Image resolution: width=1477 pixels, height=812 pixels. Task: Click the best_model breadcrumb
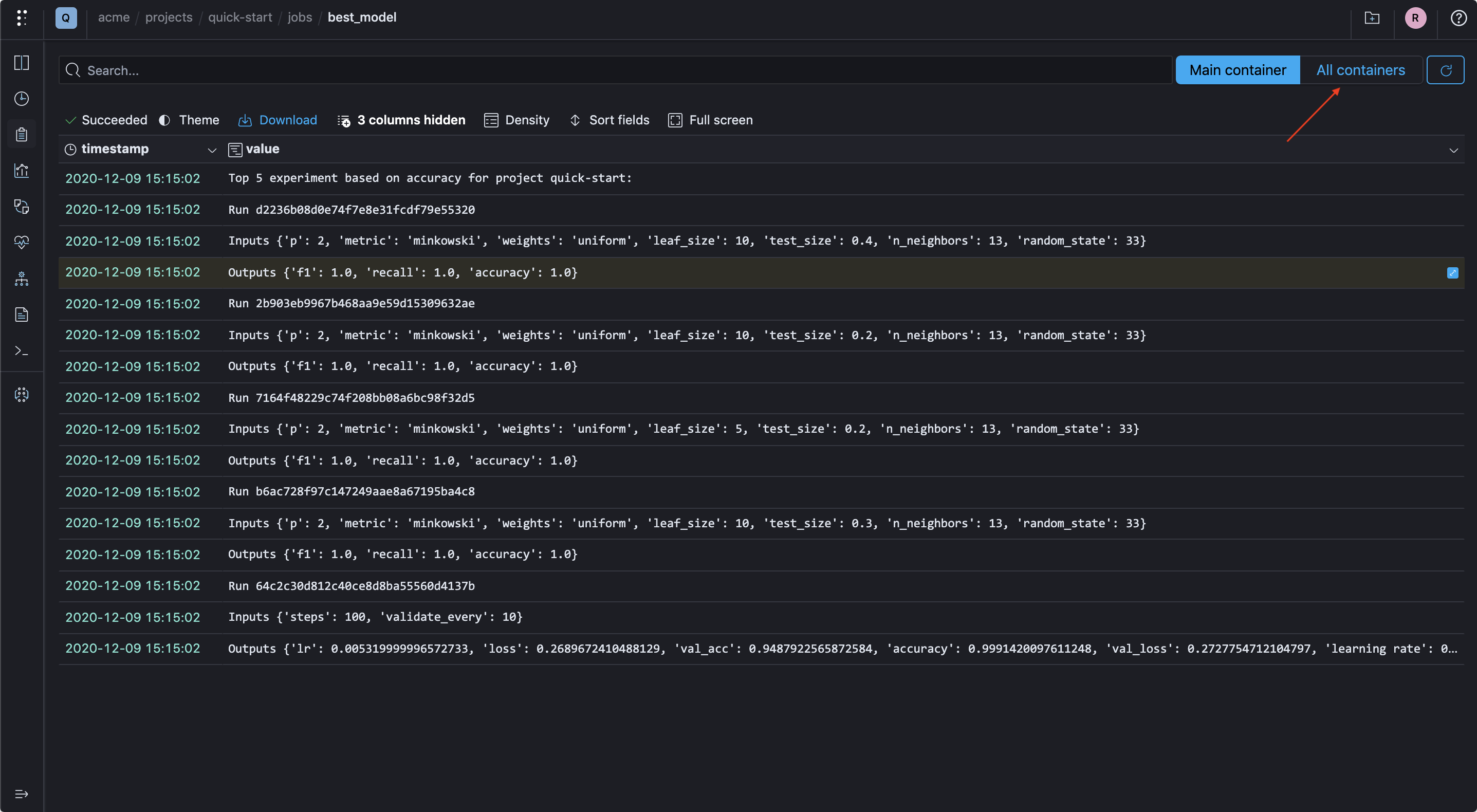[x=362, y=17]
